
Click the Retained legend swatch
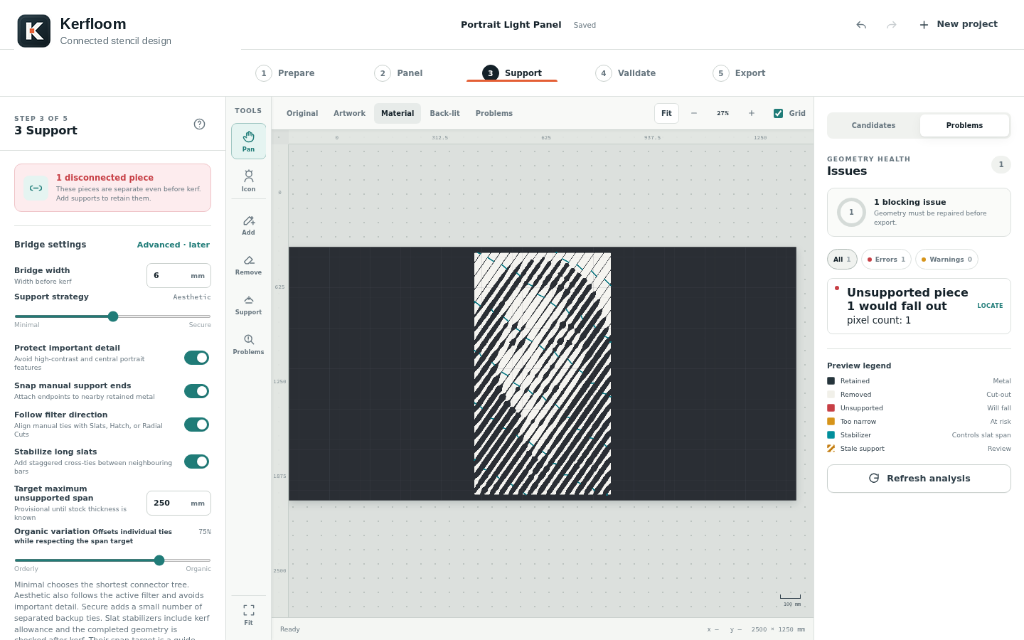pyautogui.click(x=831, y=381)
